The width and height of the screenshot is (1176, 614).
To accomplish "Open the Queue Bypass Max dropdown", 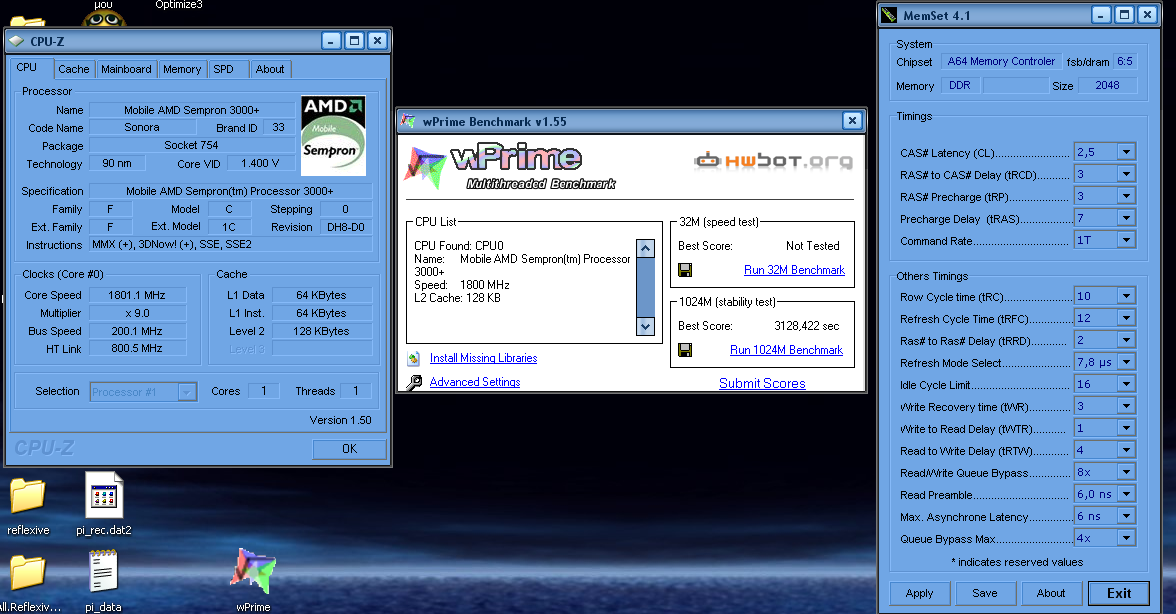I will coord(1126,538).
